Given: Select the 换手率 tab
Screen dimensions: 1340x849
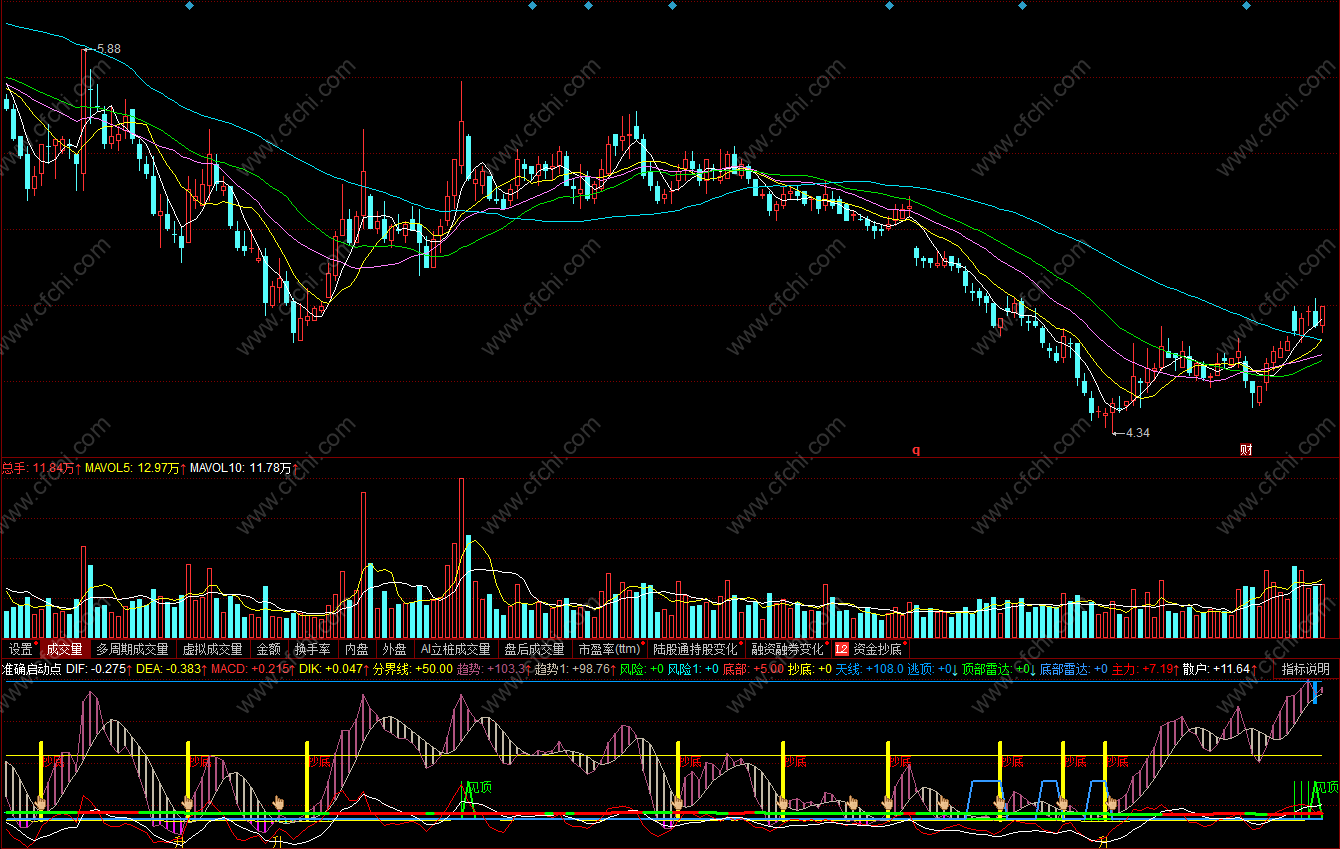Looking at the screenshot, I should [312, 649].
